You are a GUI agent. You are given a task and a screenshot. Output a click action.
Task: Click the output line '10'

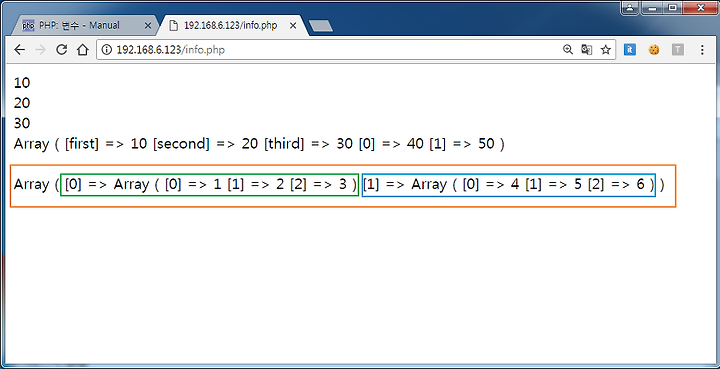pyautogui.click(x=22, y=83)
